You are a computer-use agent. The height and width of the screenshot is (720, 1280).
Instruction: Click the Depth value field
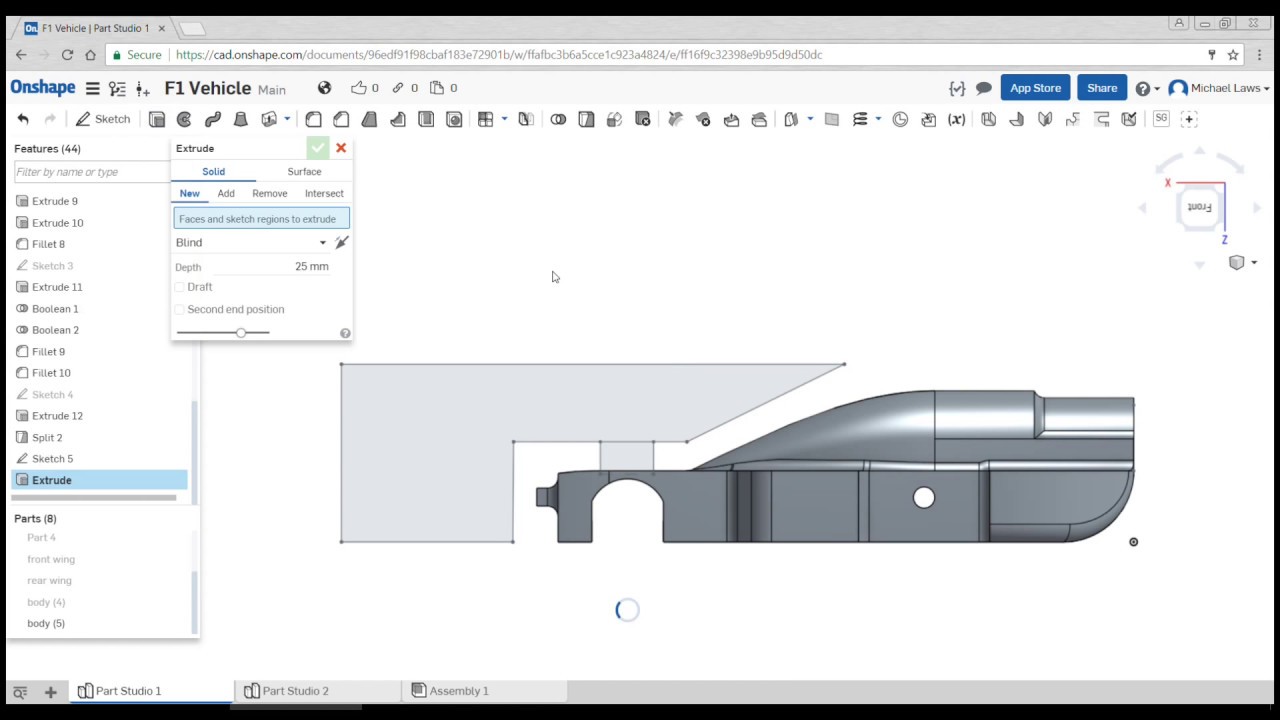(x=271, y=267)
